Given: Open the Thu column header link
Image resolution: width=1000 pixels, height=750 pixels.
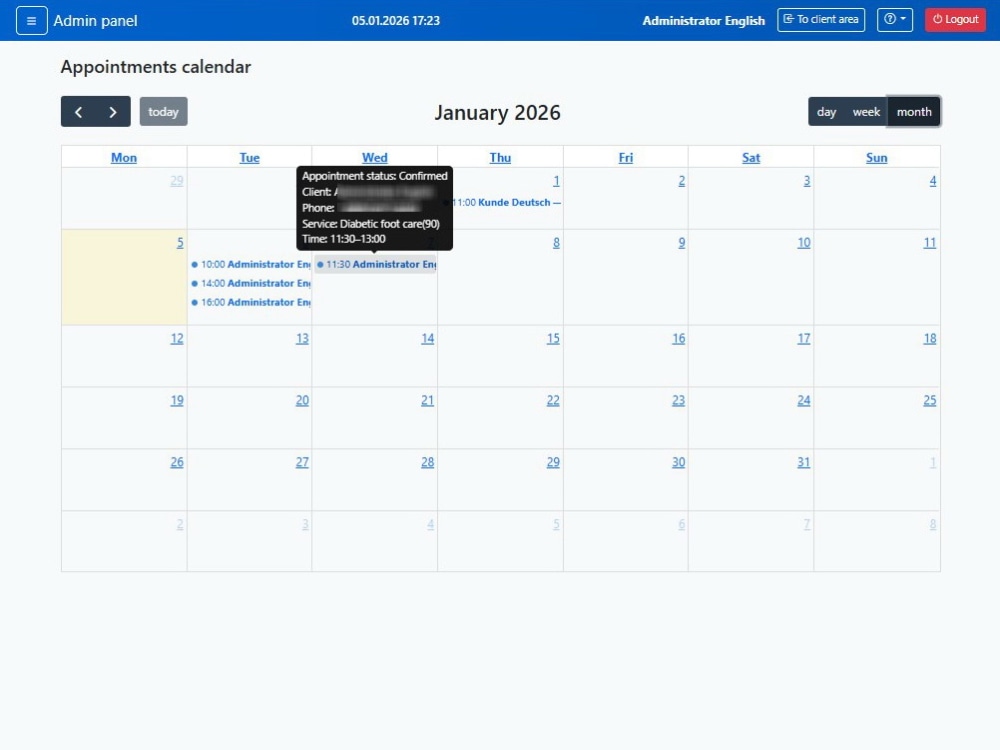Looking at the screenshot, I should pos(500,158).
